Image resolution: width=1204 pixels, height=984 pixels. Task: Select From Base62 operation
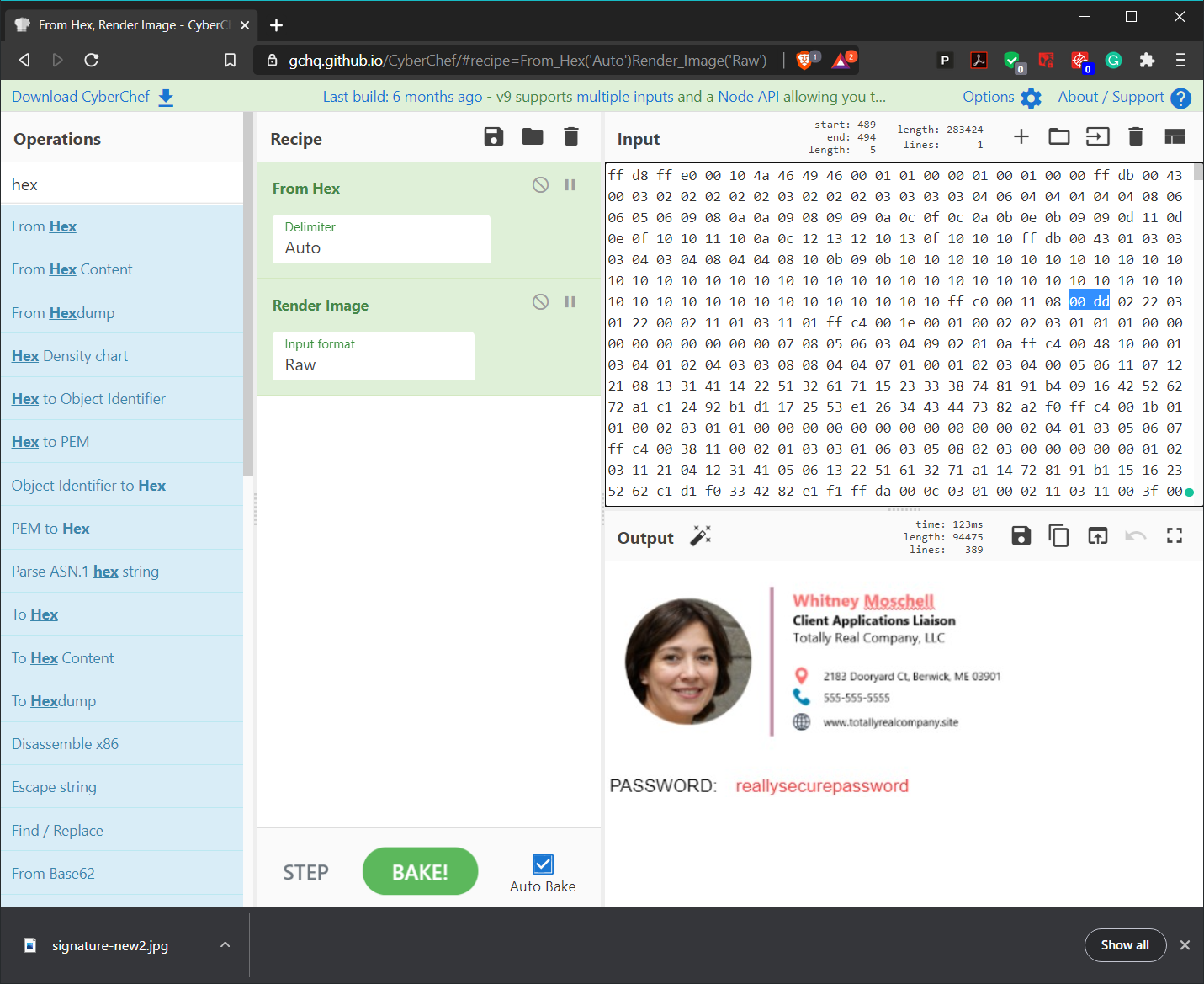pos(122,874)
